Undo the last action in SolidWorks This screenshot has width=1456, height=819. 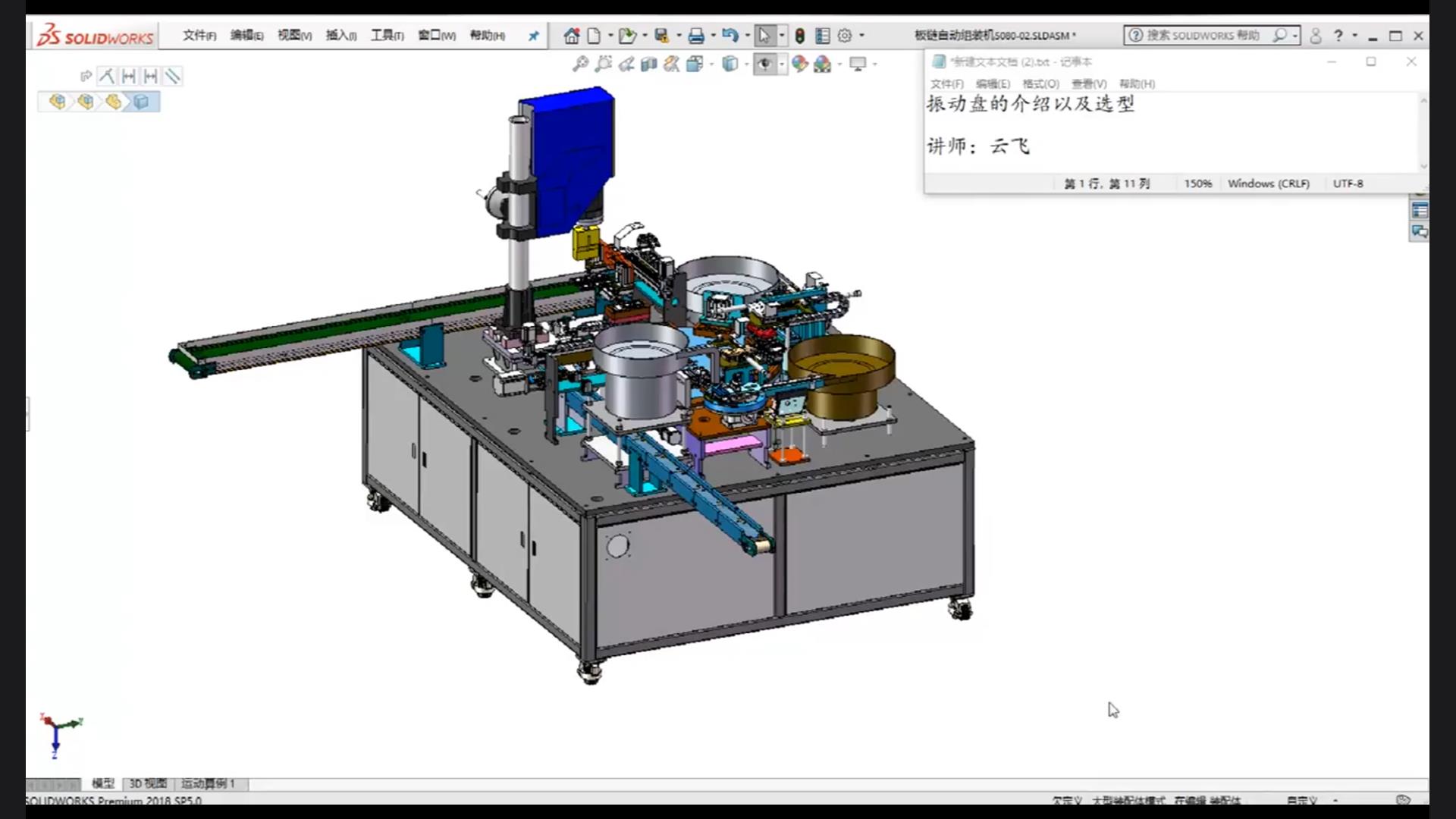point(730,35)
